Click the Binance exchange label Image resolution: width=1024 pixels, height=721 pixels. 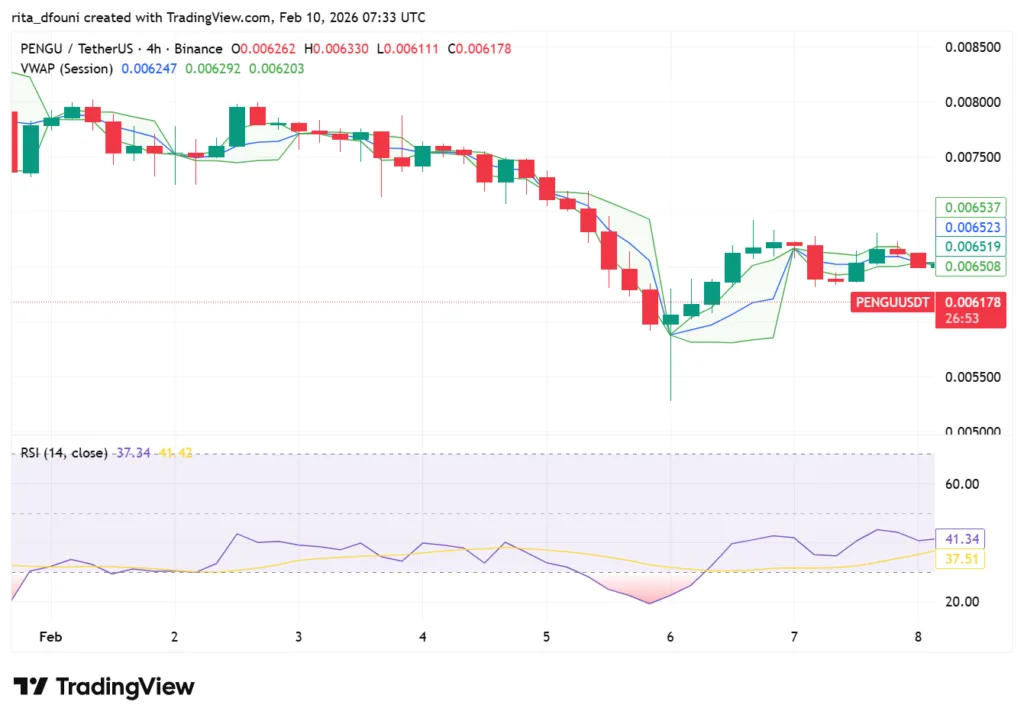click(198, 48)
